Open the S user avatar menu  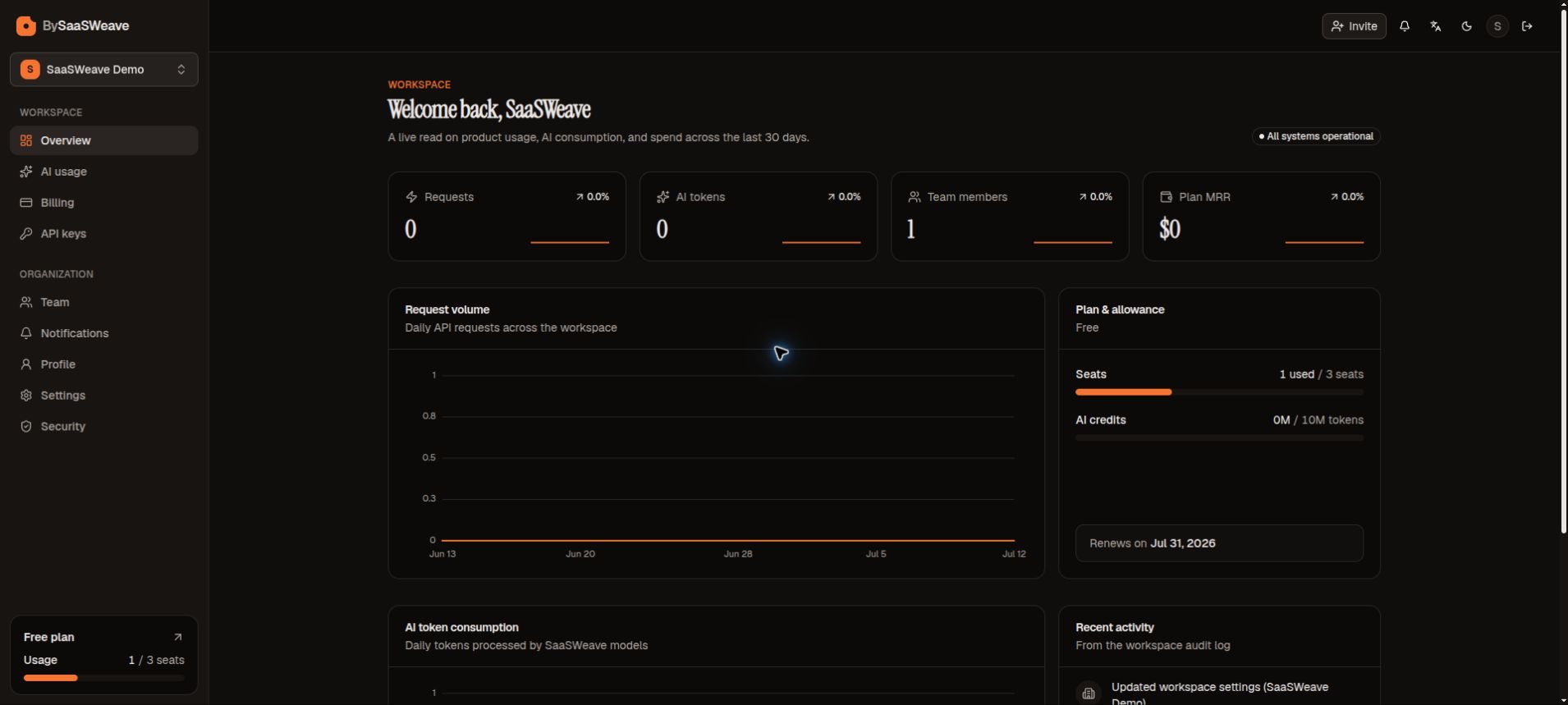click(x=1497, y=26)
